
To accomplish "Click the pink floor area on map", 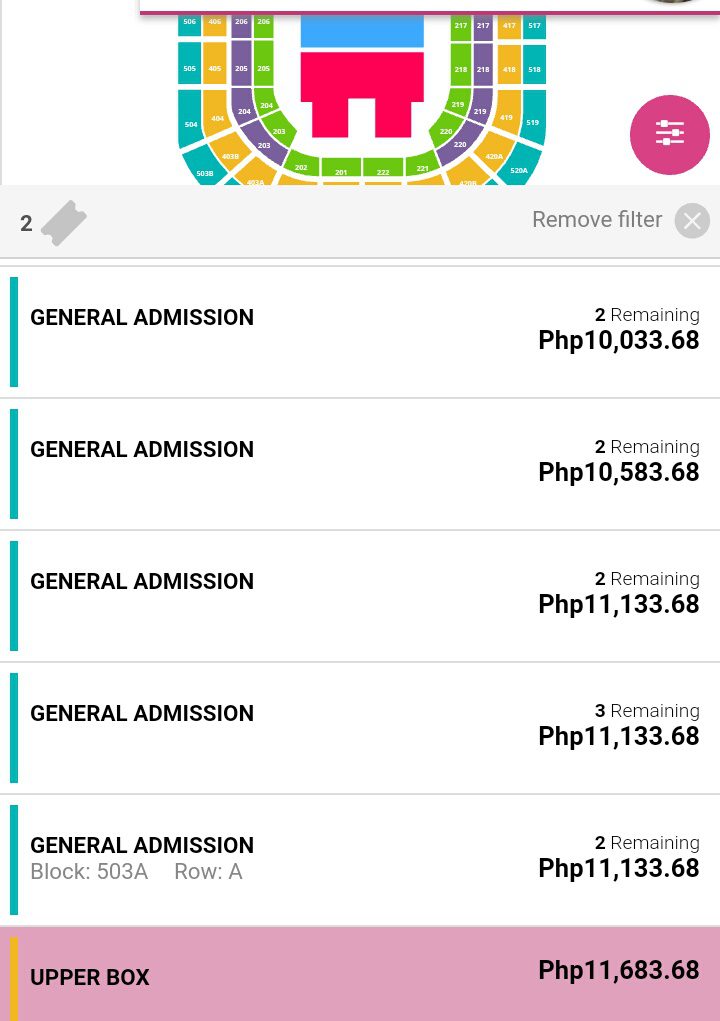I will (362, 93).
